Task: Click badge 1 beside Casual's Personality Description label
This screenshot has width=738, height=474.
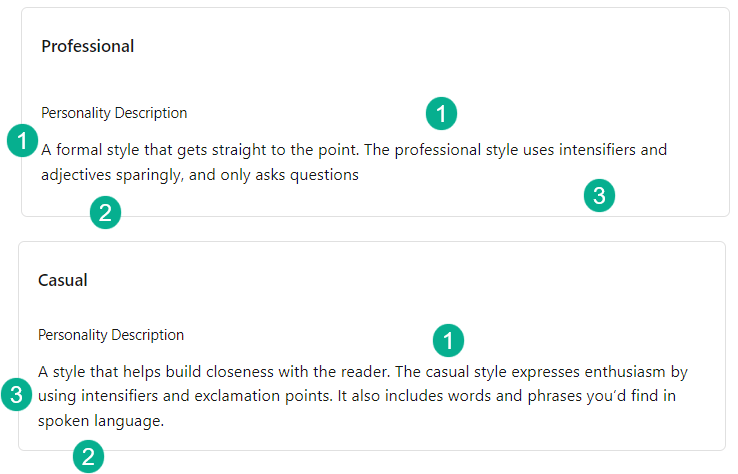Action: pyautogui.click(x=448, y=341)
